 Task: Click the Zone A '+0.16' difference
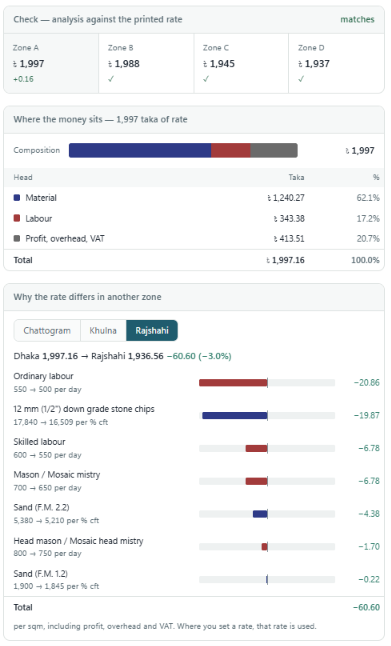click(23, 79)
